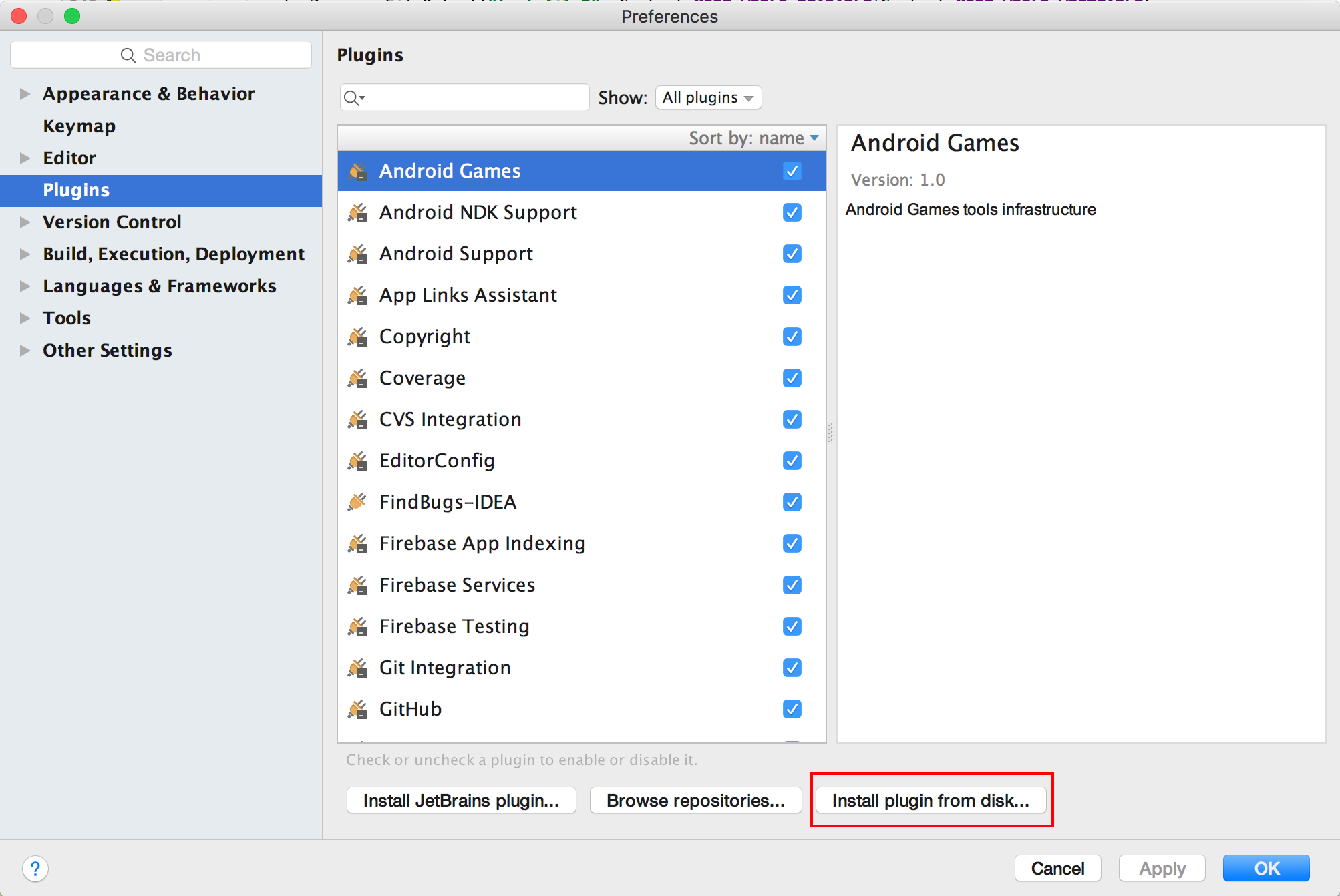This screenshot has width=1340, height=896.
Task: Click the Apply button
Action: [1162, 868]
